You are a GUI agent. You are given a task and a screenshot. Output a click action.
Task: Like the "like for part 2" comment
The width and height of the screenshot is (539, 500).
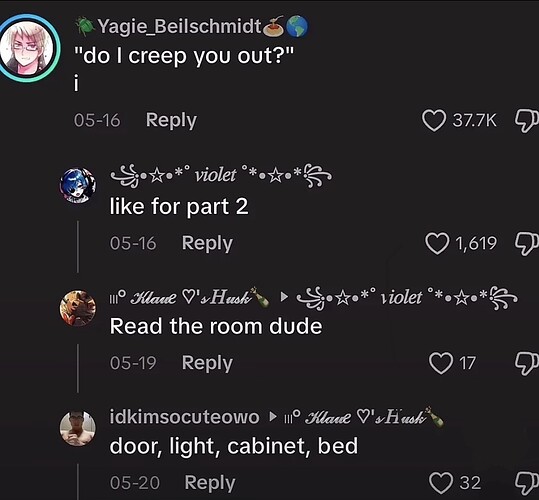[x=437, y=243]
